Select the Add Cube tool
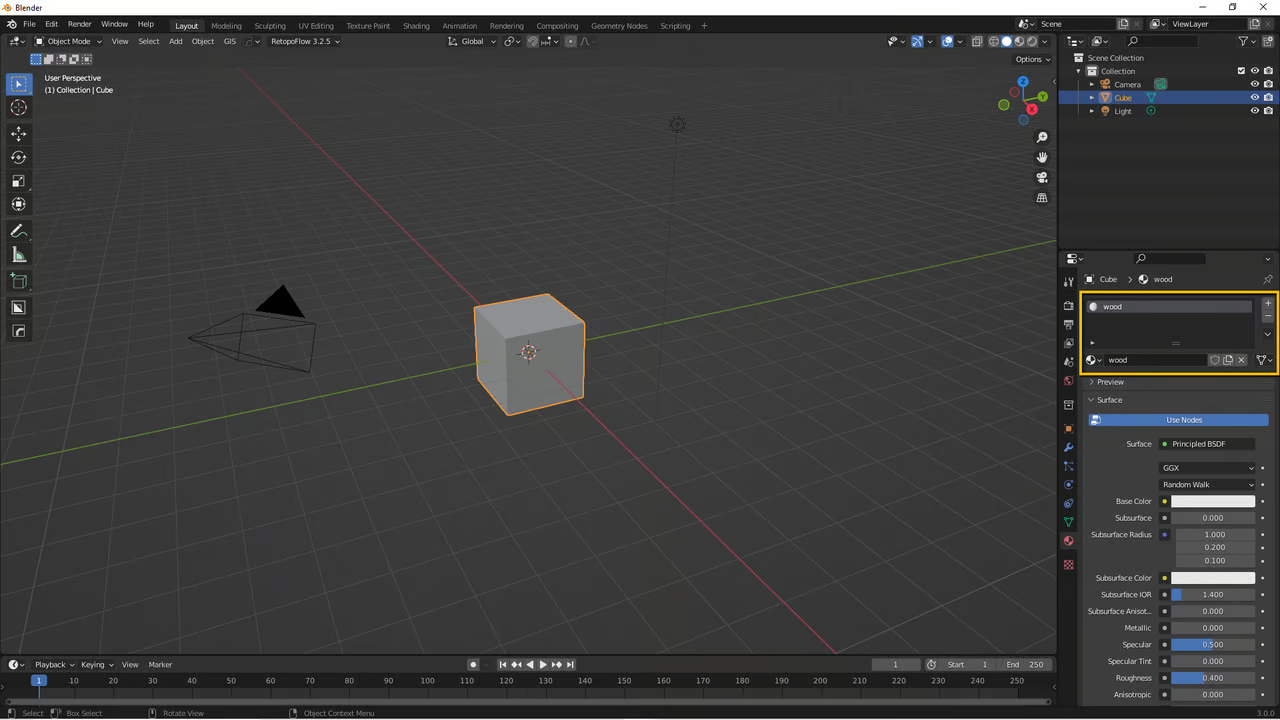Image resolution: width=1280 pixels, height=720 pixels. coord(18,280)
